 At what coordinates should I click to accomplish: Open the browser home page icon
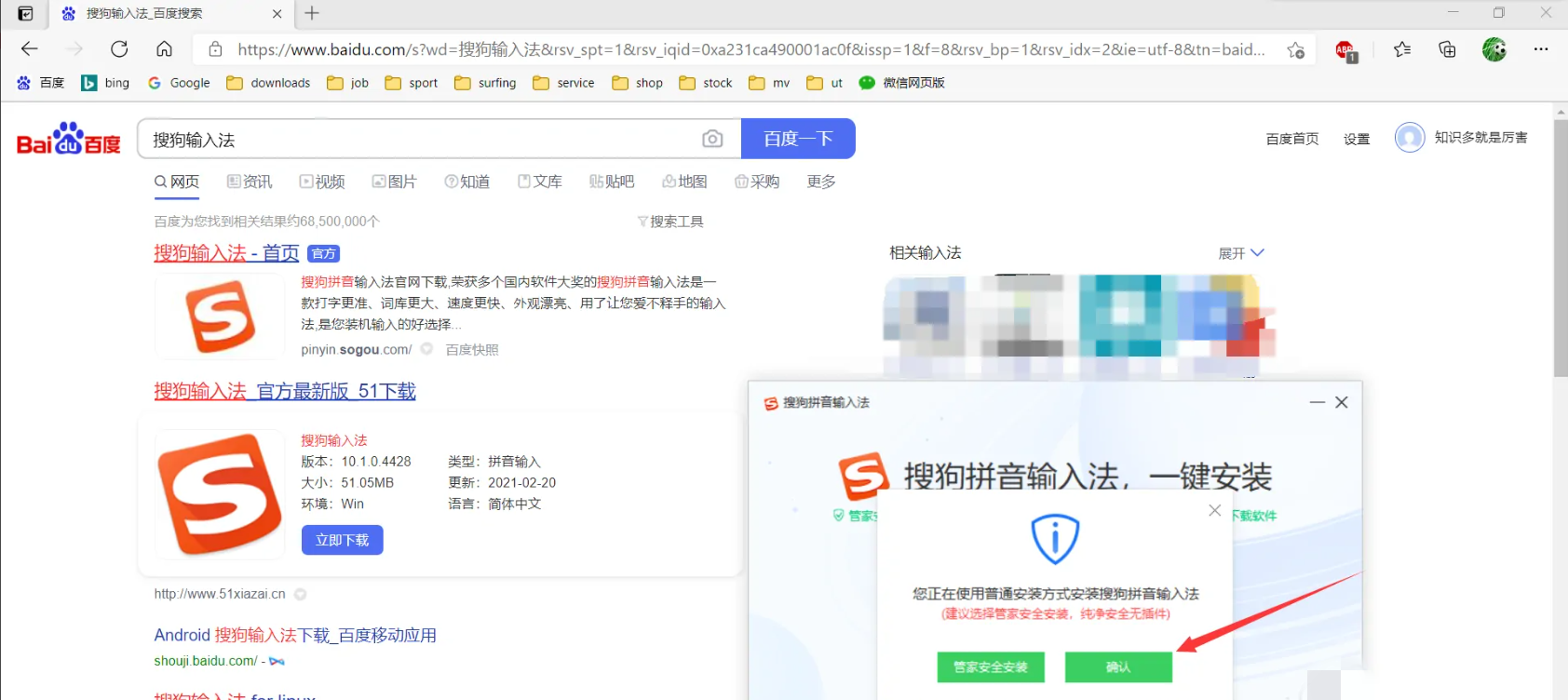pyautogui.click(x=164, y=49)
